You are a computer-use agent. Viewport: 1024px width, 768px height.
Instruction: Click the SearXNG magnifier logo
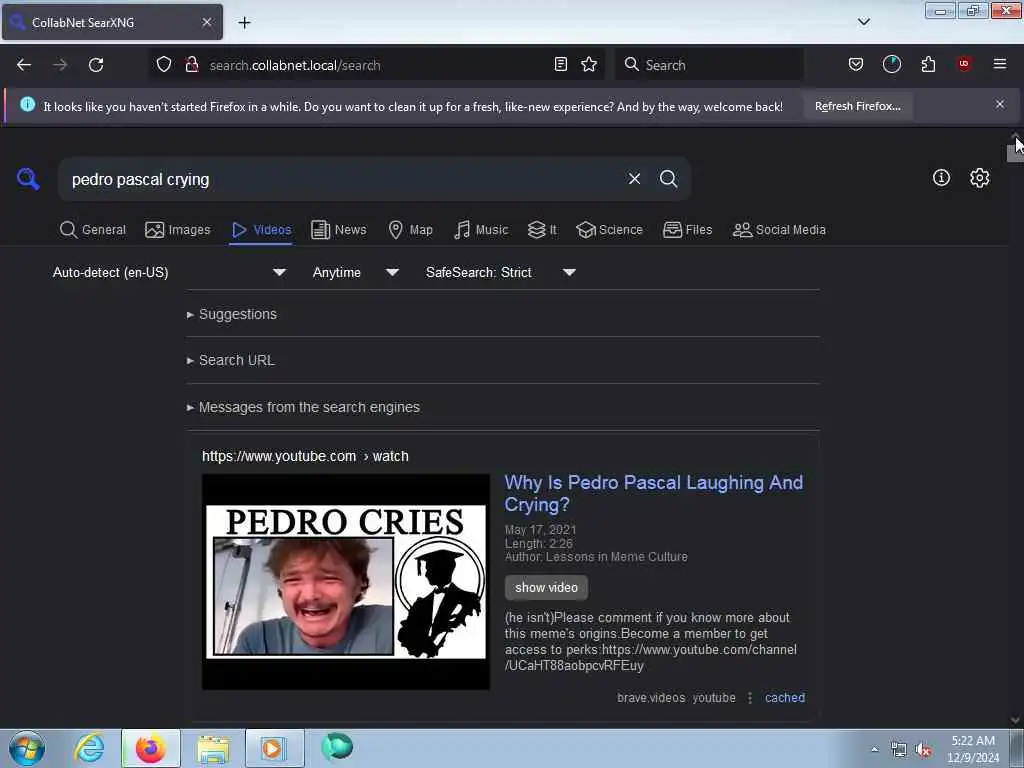[28, 178]
